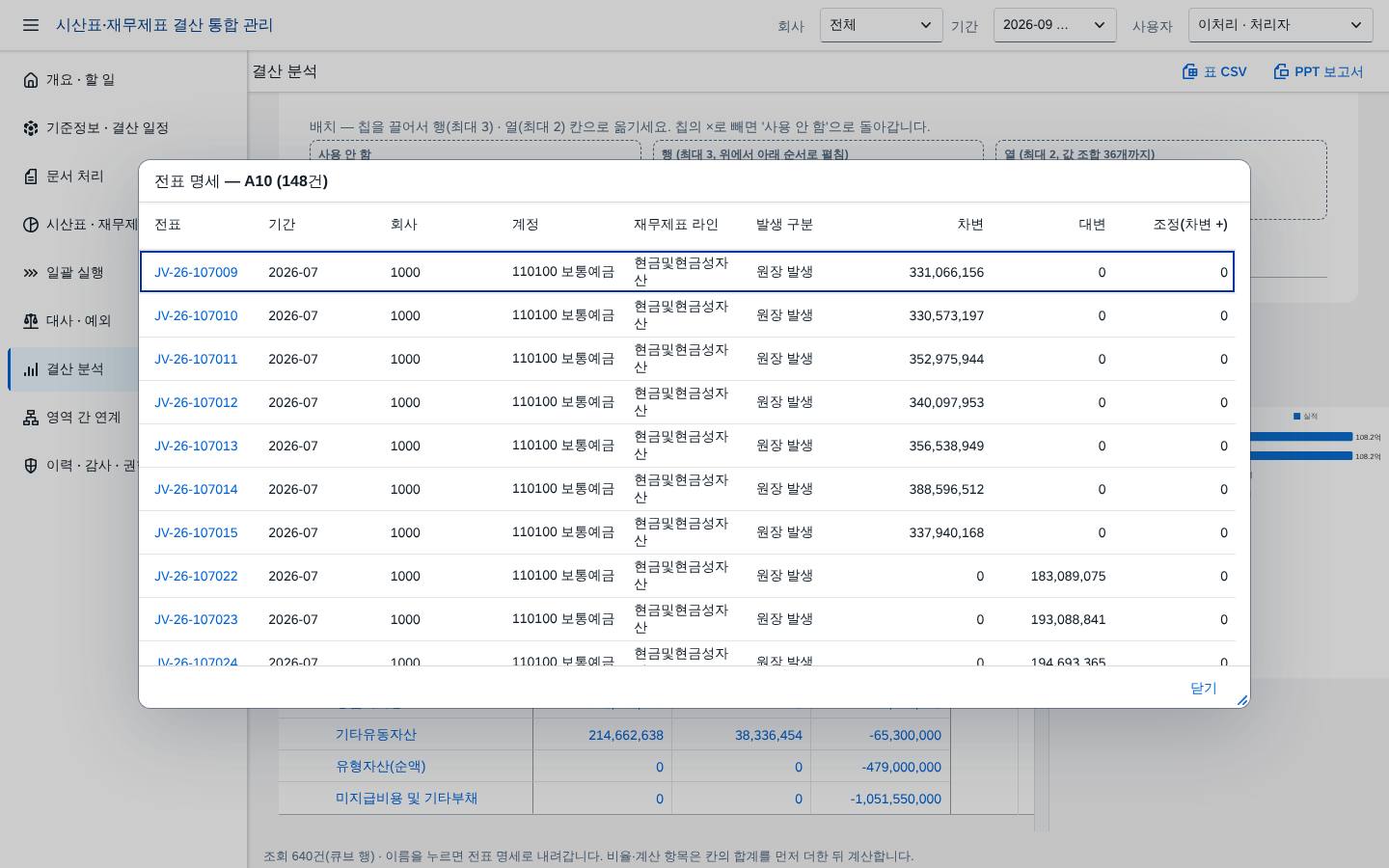1389x868 pixels.
Task: Grab the dialog resize handle corner
Action: coord(1242,700)
